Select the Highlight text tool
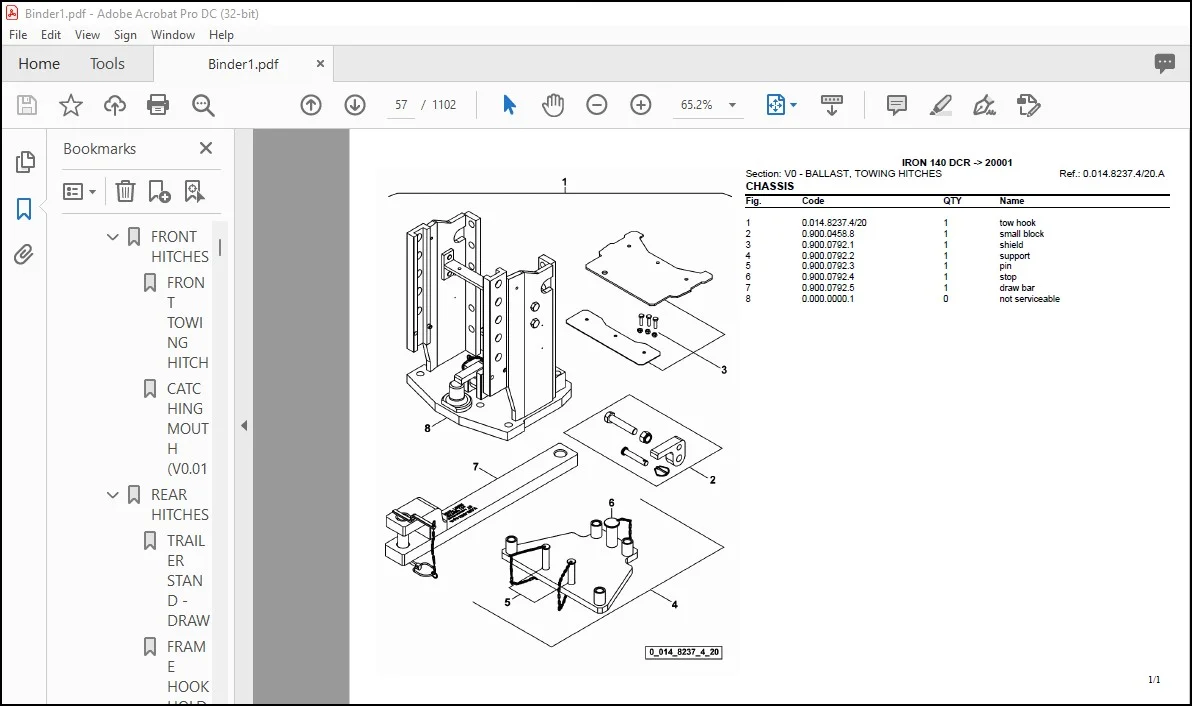Viewport: 1192px width, 706px height. (940, 105)
